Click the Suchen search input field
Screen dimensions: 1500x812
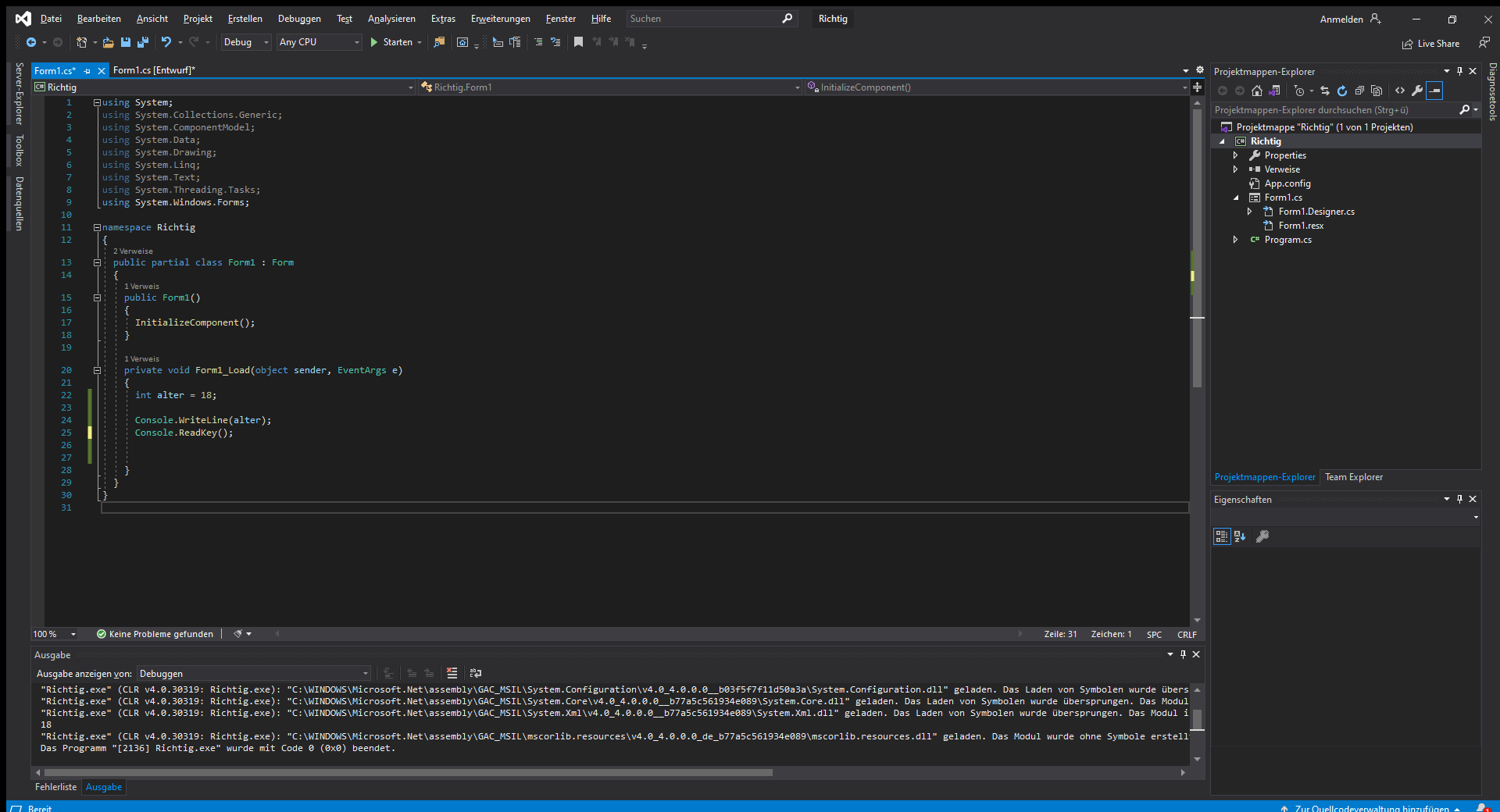[x=703, y=18]
